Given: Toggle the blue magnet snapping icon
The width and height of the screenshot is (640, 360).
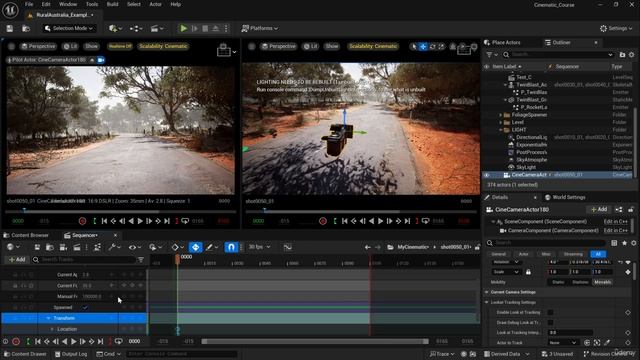Looking at the screenshot, I should coord(231,247).
